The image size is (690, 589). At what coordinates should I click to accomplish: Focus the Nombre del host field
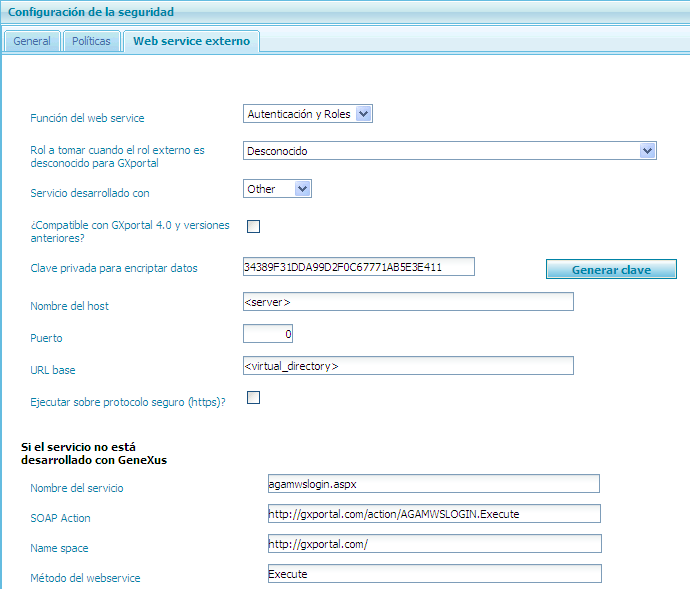(408, 301)
